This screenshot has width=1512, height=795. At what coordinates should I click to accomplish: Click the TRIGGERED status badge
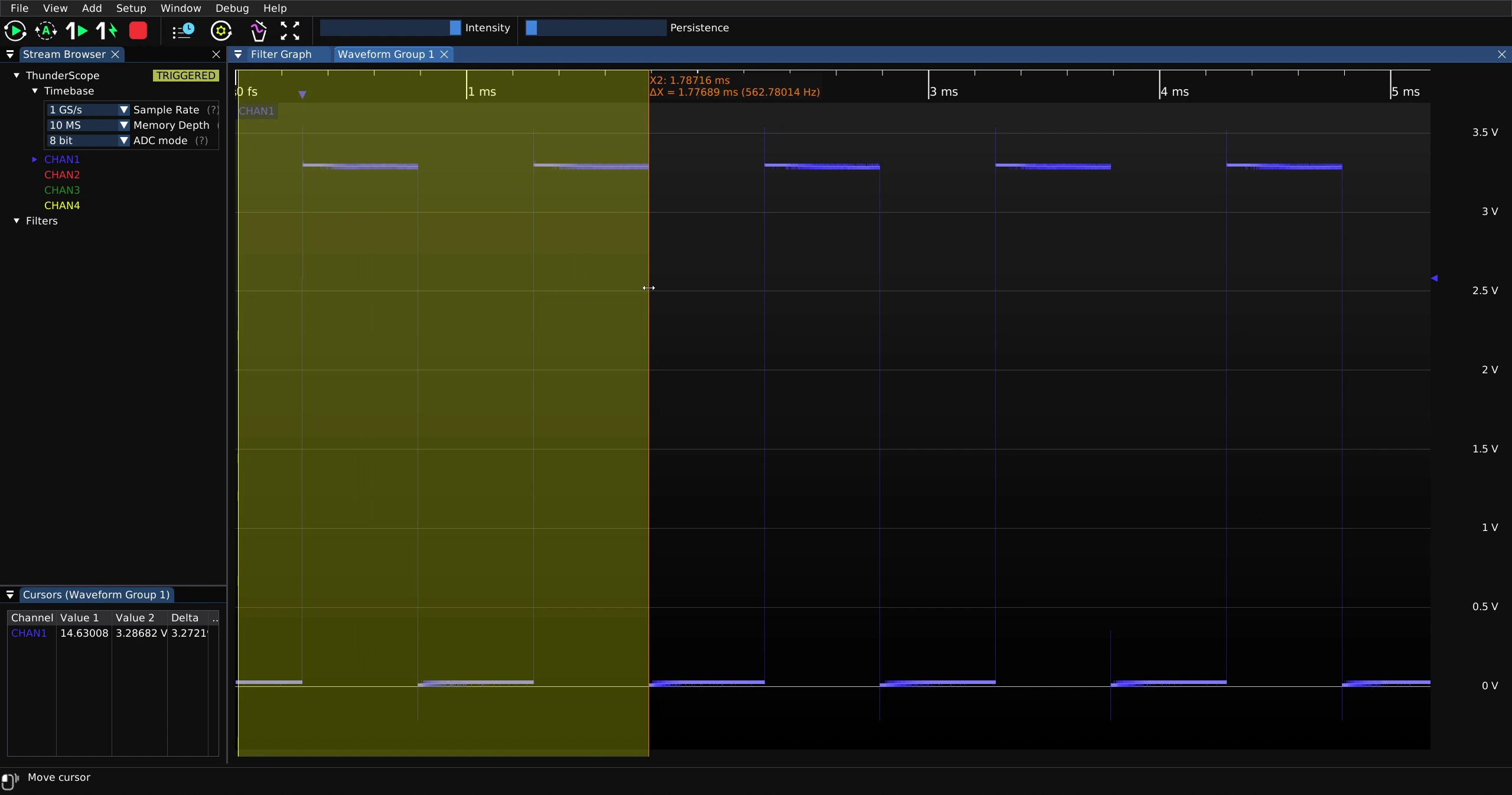pos(186,76)
